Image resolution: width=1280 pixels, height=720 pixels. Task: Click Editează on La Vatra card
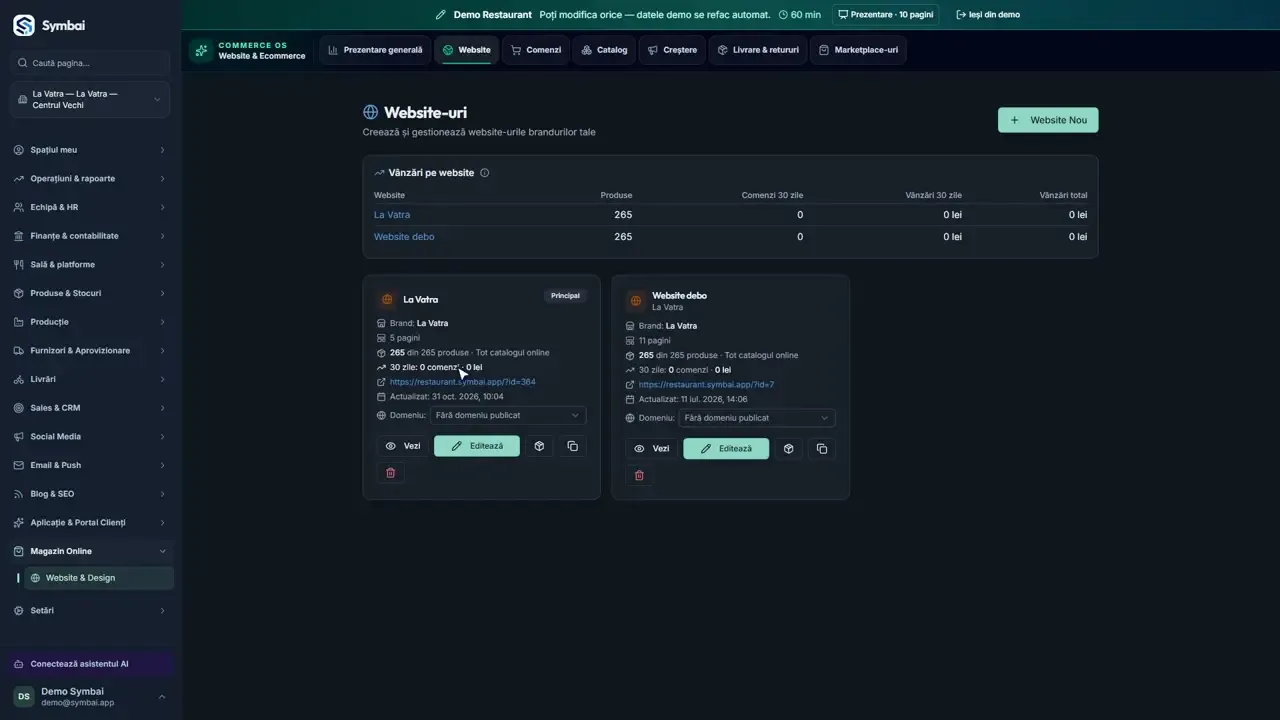pyautogui.click(x=477, y=446)
